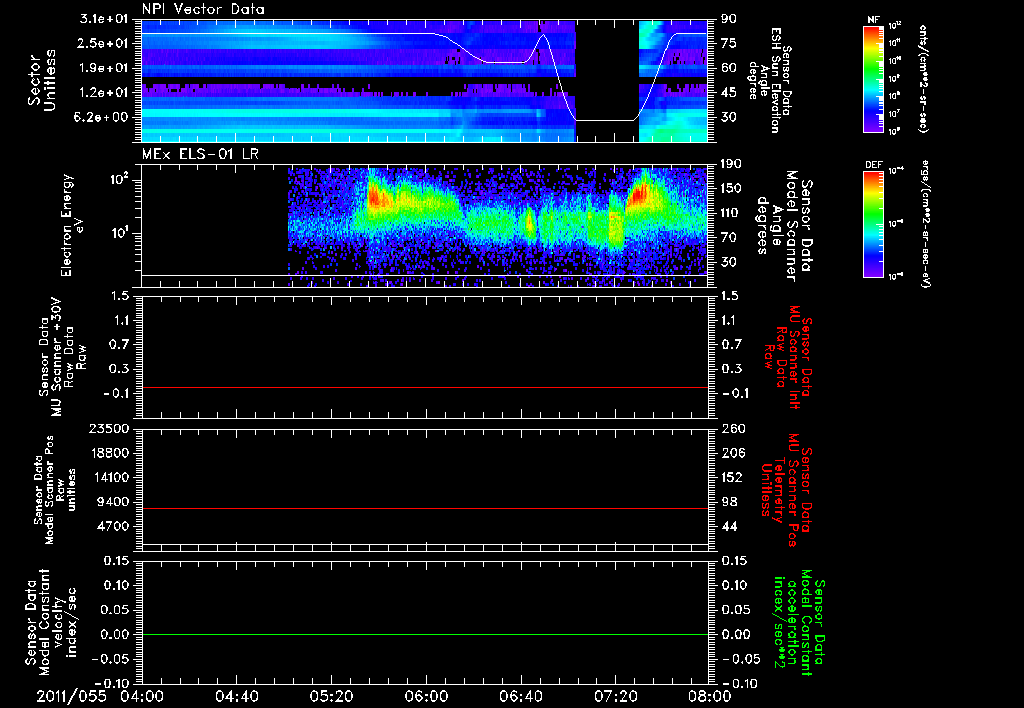Click the "10¹" electron energy tick label

tap(123, 232)
